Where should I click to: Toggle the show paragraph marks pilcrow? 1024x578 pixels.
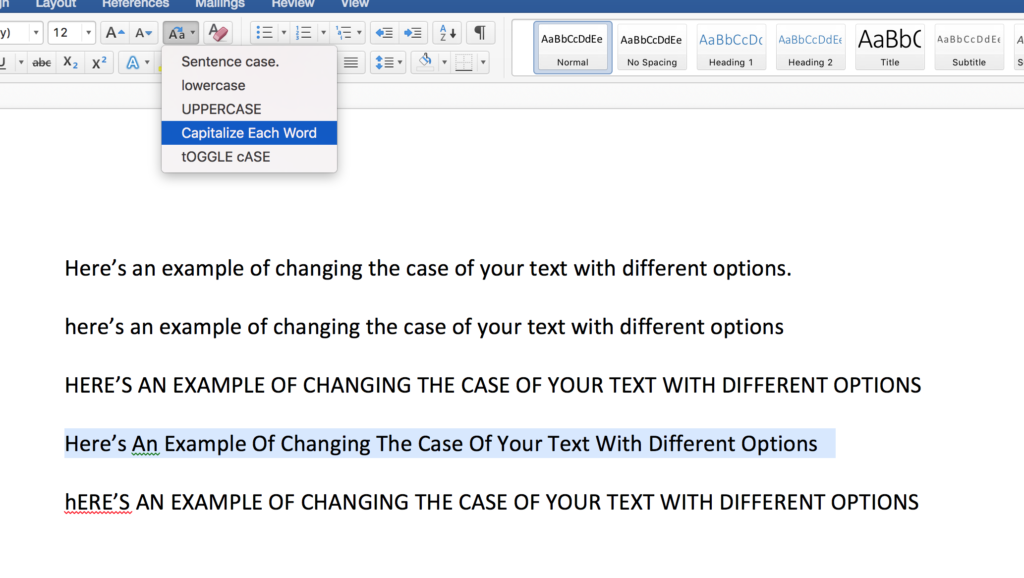click(x=480, y=33)
